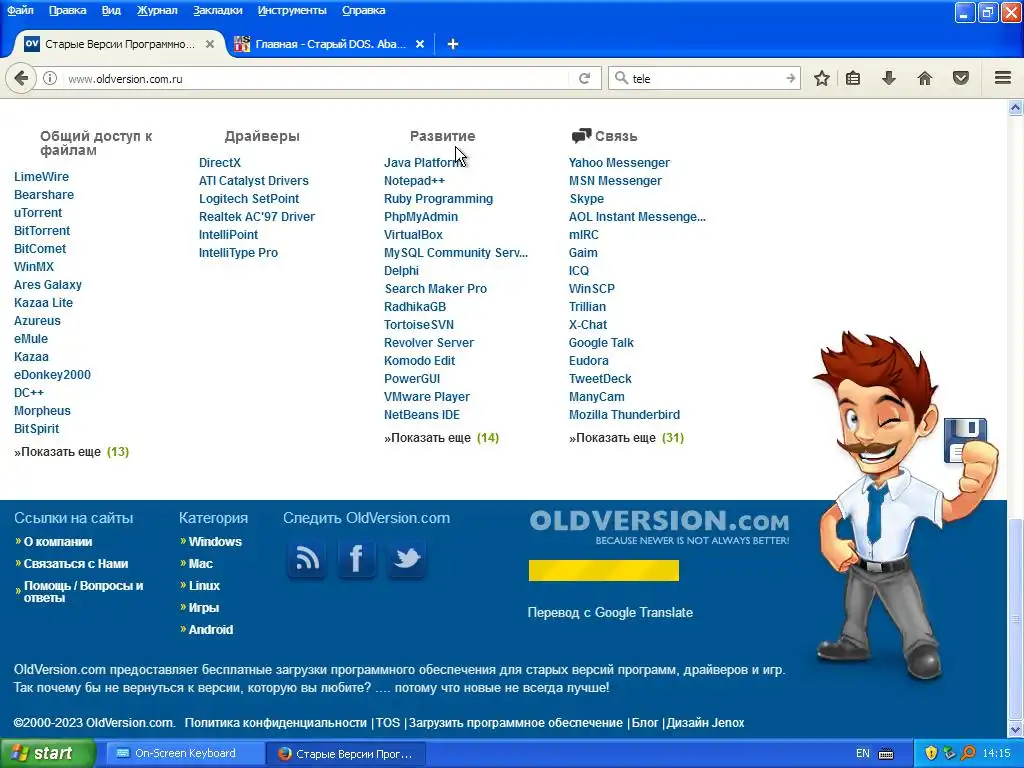Screen dimensions: 1024x768
Task: Close the Старые Версии tab
Action: (x=210, y=44)
